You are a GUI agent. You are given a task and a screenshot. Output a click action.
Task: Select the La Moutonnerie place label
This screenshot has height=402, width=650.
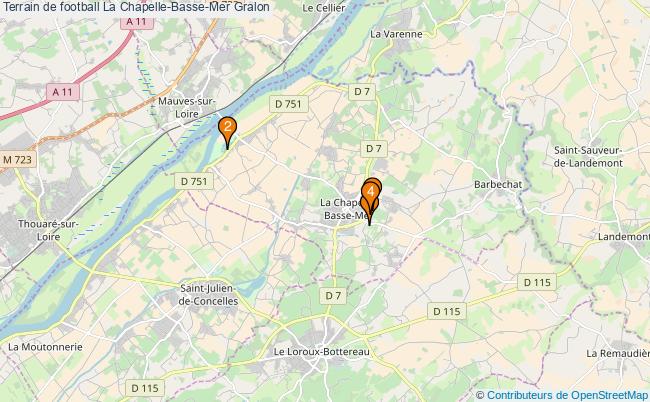(x=45, y=347)
